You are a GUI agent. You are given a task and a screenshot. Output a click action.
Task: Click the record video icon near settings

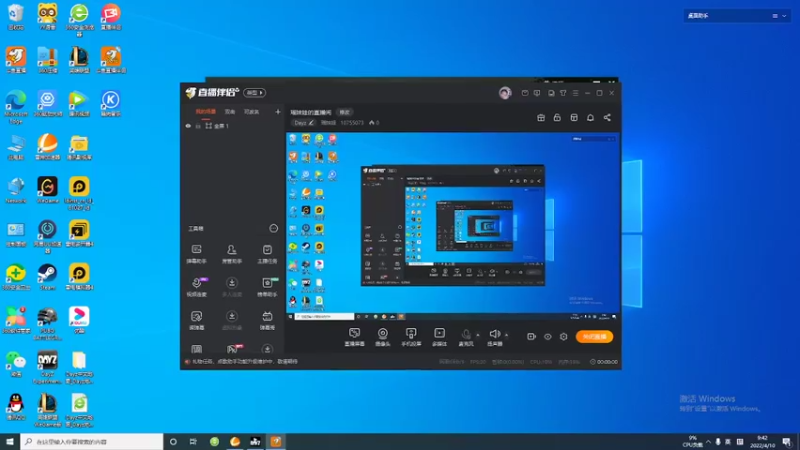click(531, 337)
